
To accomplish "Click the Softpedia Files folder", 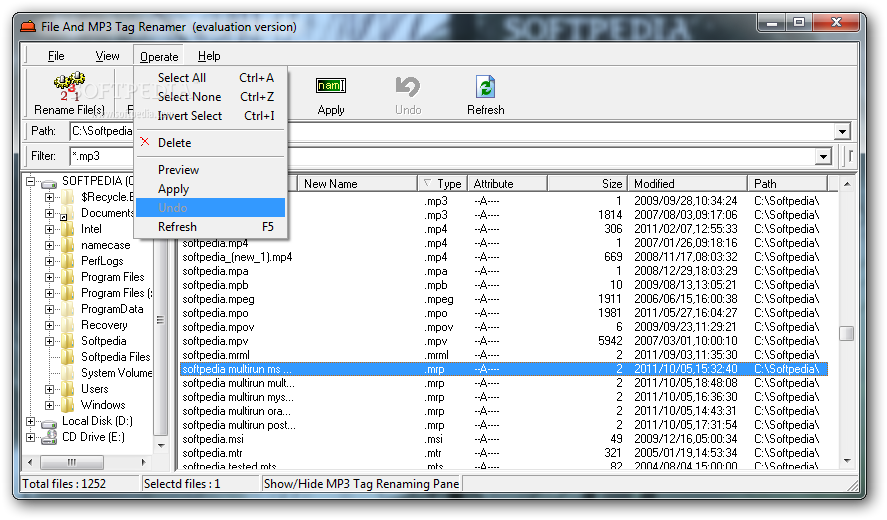I will pyautogui.click(x=115, y=357).
